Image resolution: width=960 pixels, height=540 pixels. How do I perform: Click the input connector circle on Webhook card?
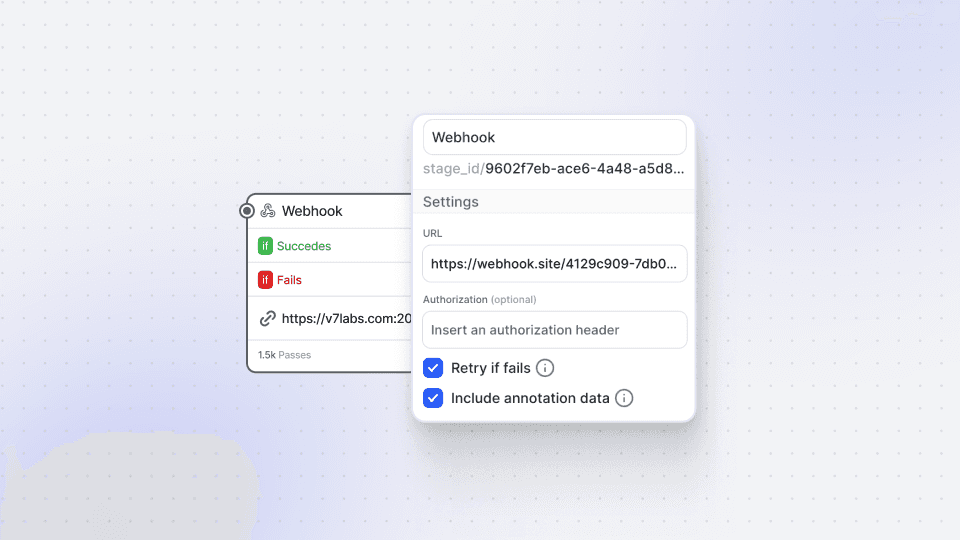pyautogui.click(x=247, y=211)
